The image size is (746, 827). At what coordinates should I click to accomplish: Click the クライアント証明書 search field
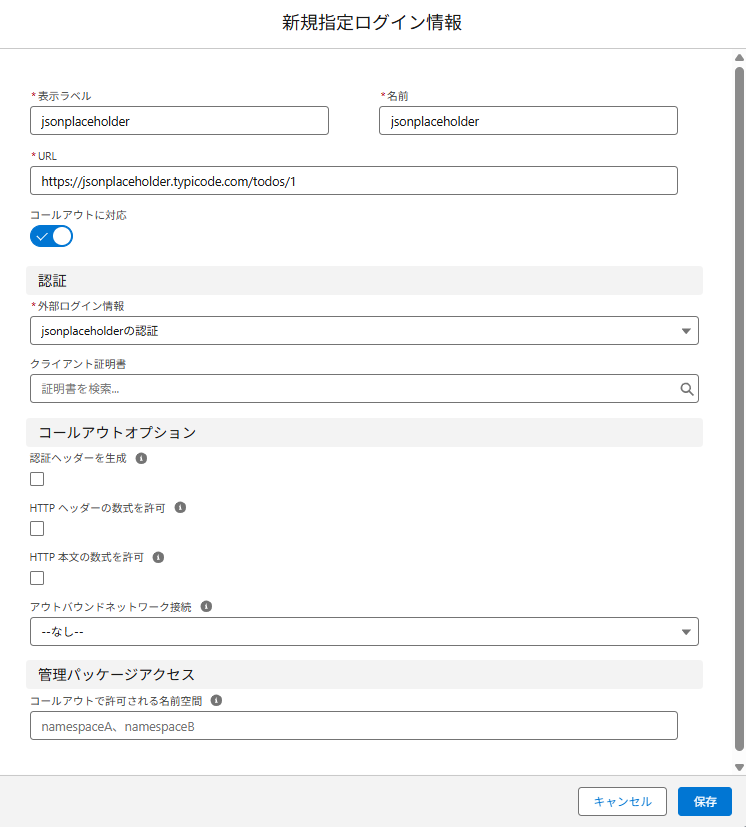364,389
